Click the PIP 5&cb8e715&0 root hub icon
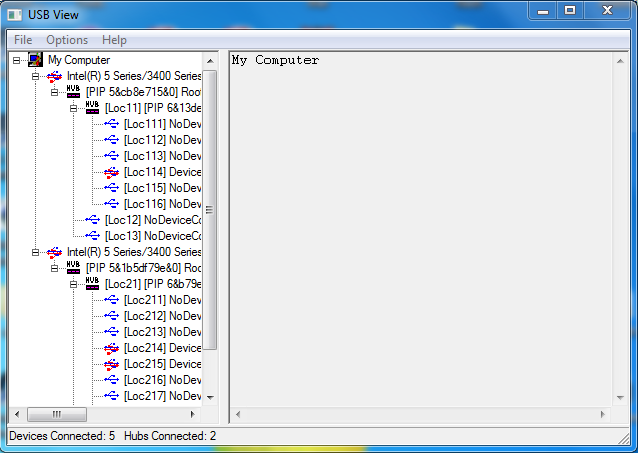 (73, 92)
